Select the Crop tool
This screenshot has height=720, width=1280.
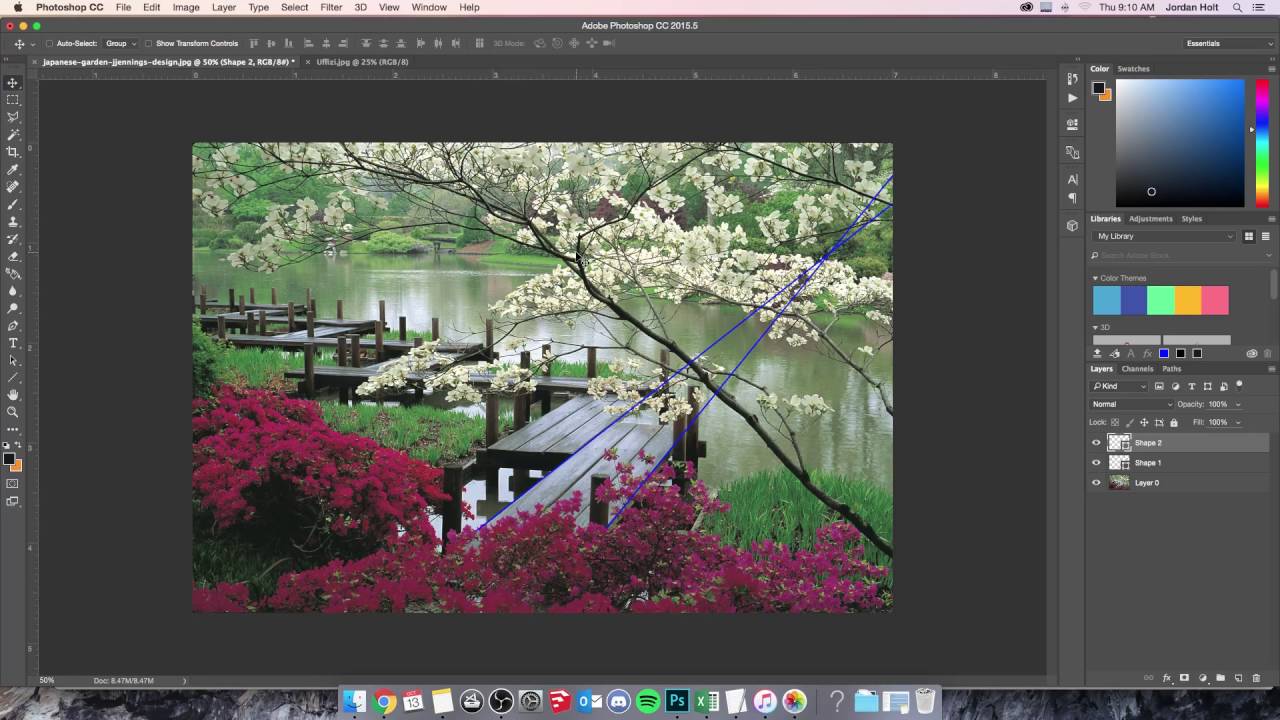pos(13,152)
